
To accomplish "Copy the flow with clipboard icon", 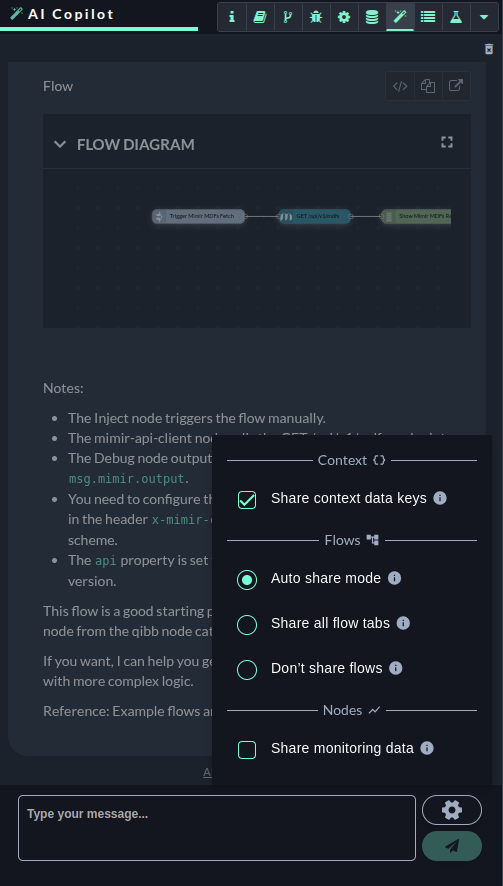I will 428,86.
